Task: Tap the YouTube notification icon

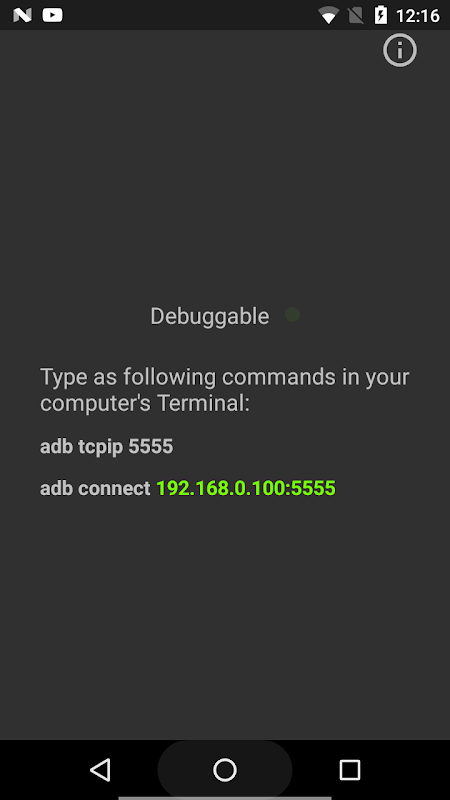Action: [53, 15]
